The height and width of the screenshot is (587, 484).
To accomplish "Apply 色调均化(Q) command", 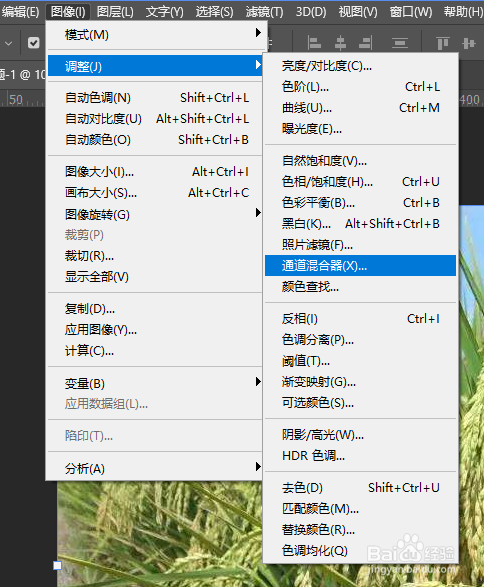I will 360,551.
